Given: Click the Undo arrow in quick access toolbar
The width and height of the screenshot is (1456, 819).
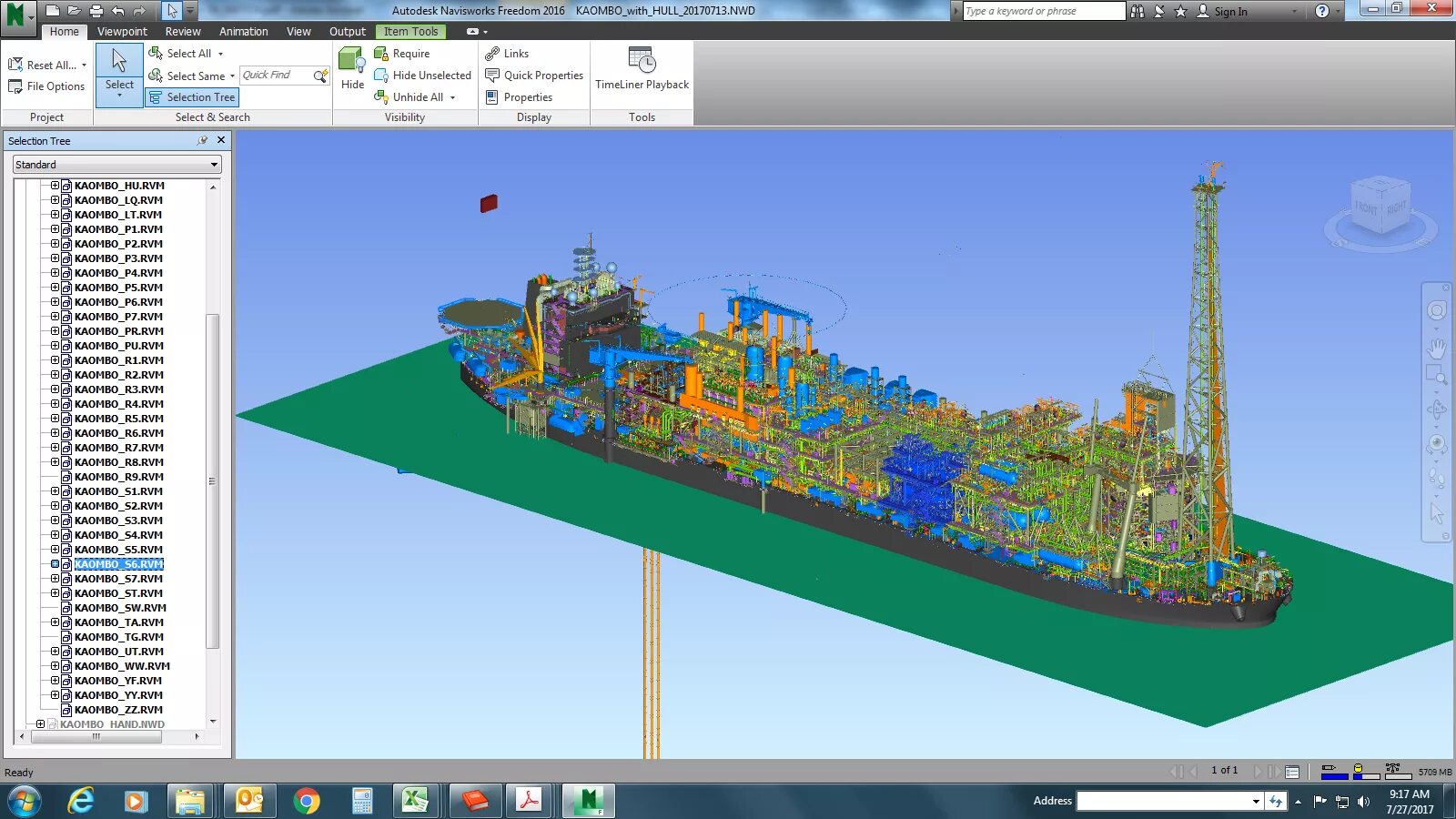Looking at the screenshot, I should point(118,11).
